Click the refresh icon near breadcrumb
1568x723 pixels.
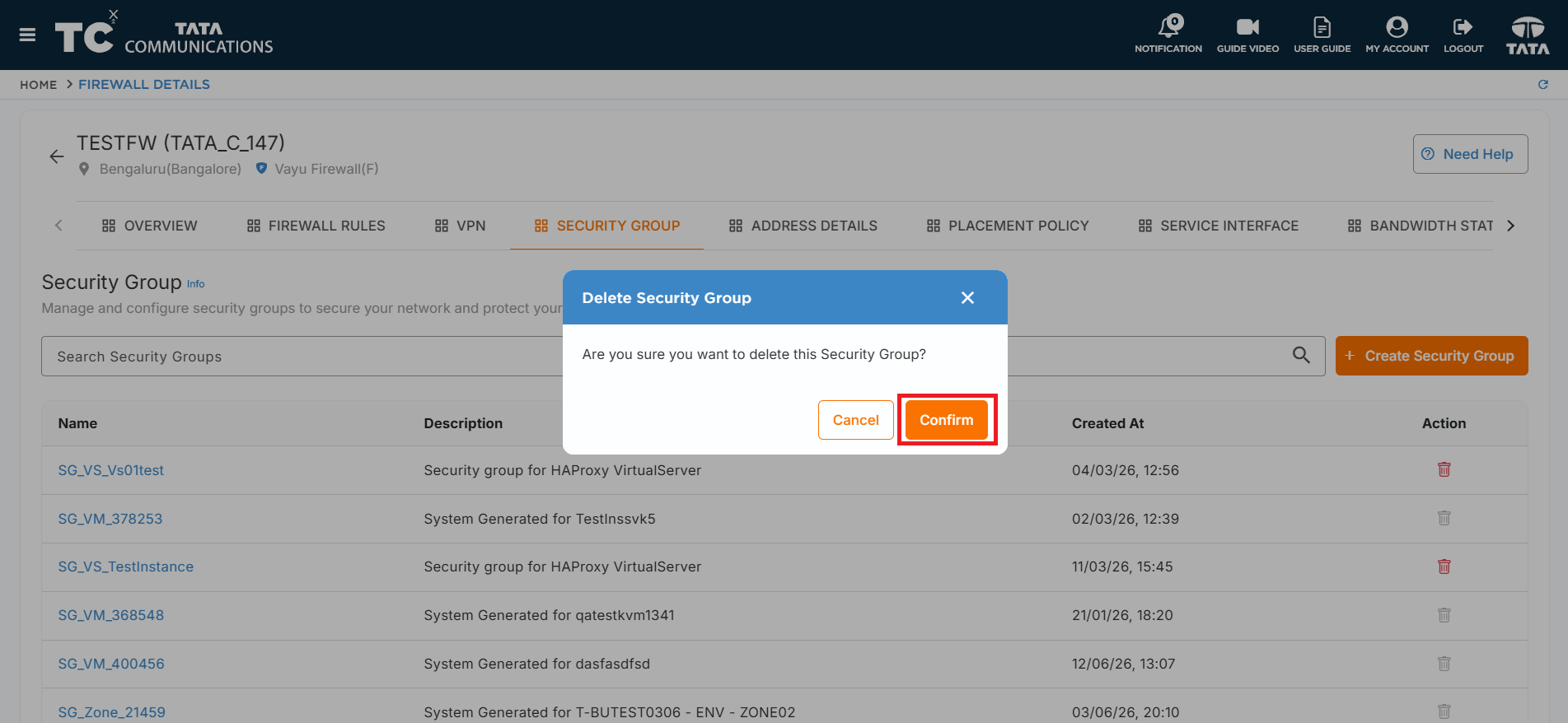pyautogui.click(x=1543, y=84)
